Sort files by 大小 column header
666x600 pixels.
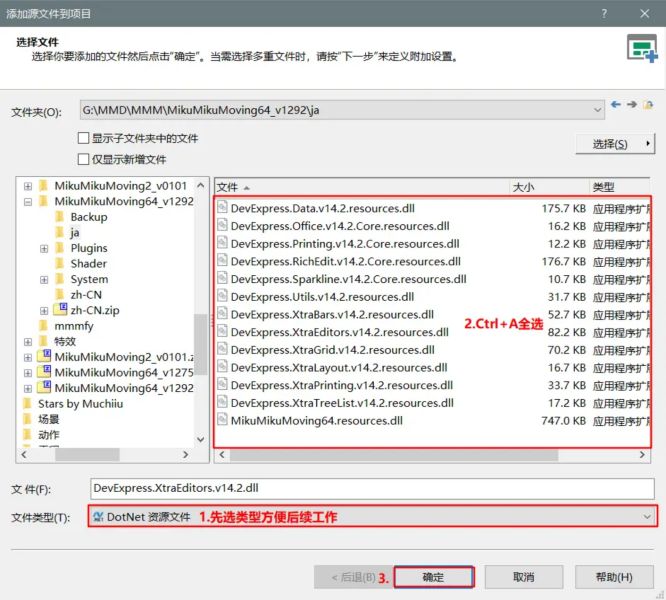click(547, 187)
